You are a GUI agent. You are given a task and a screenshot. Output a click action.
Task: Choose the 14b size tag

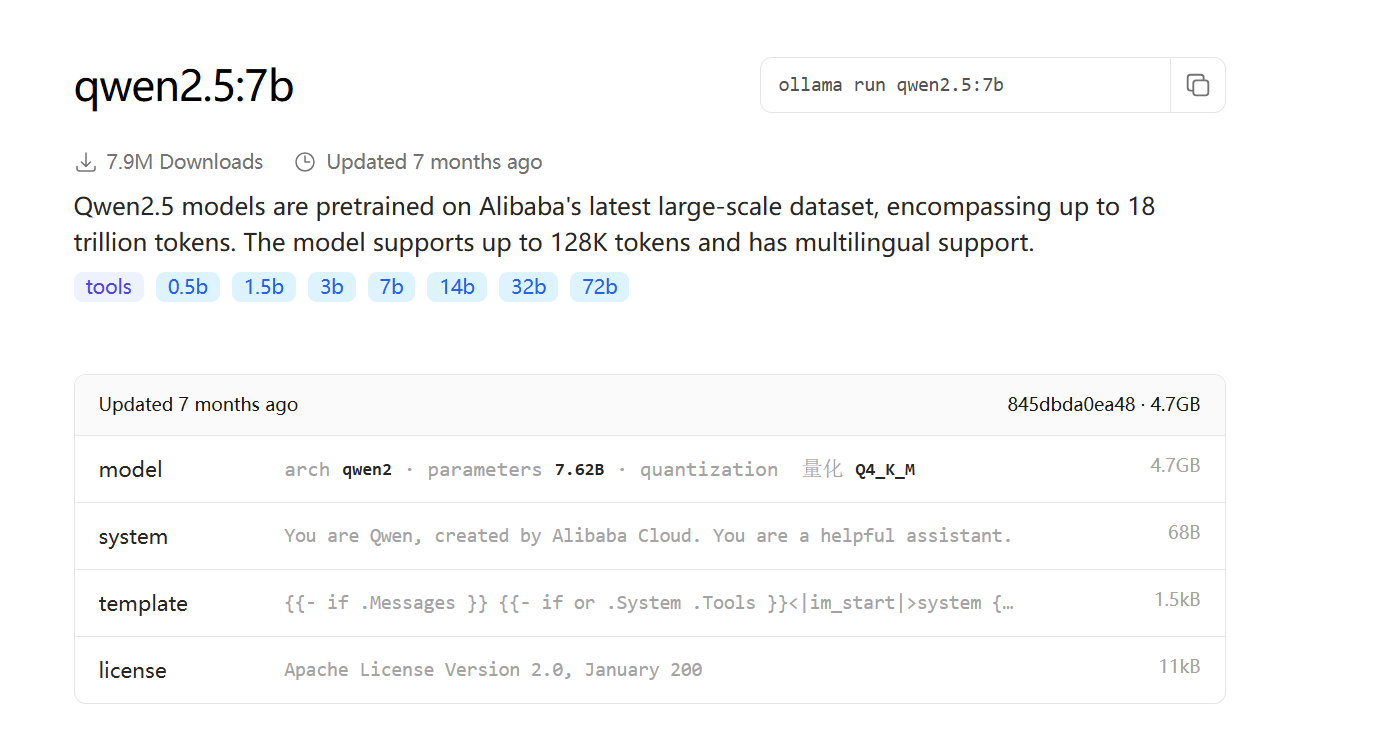coord(457,287)
